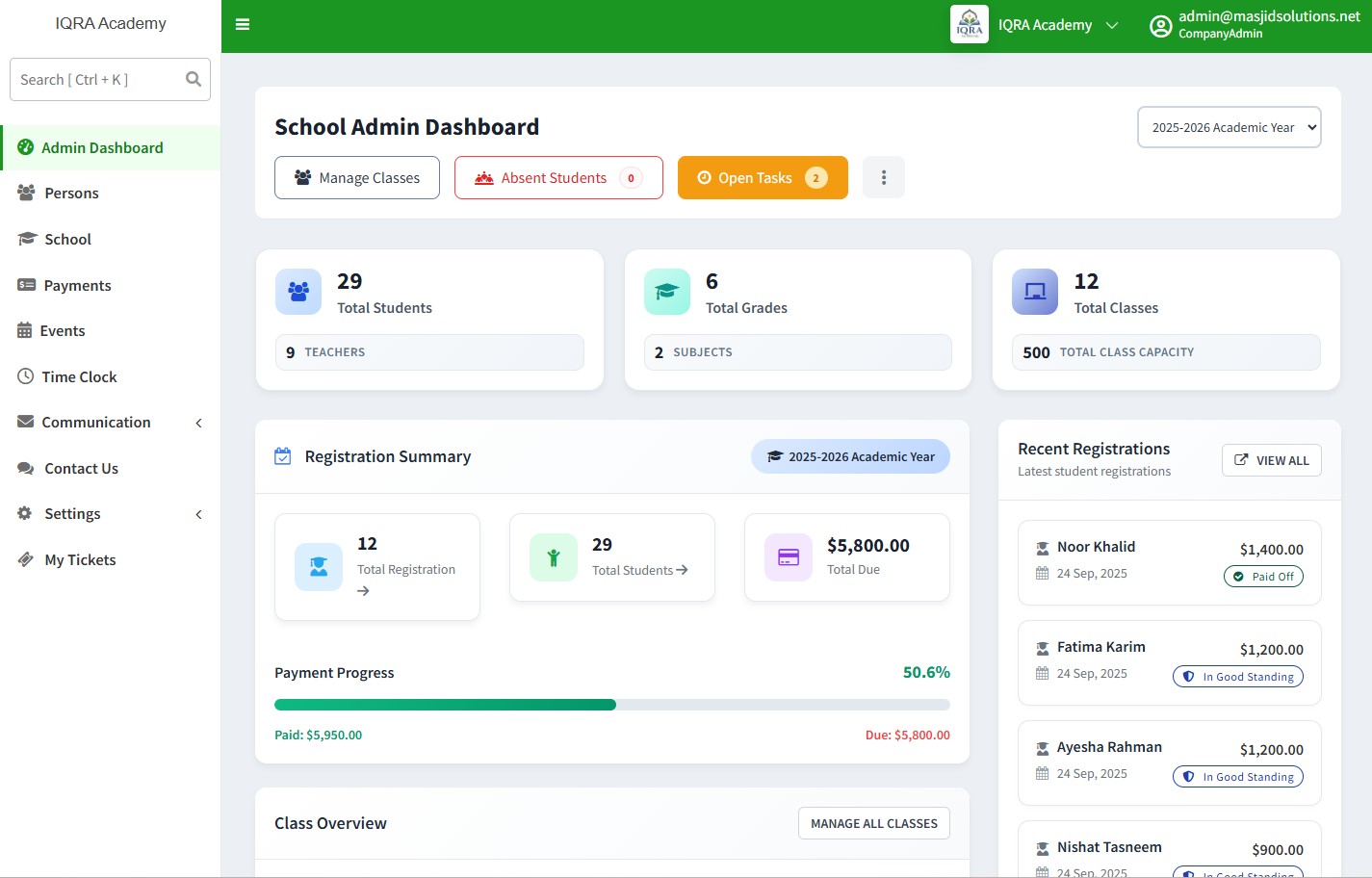
Task: Click the Paid: $5,950.00 text
Action: pyautogui.click(x=319, y=735)
